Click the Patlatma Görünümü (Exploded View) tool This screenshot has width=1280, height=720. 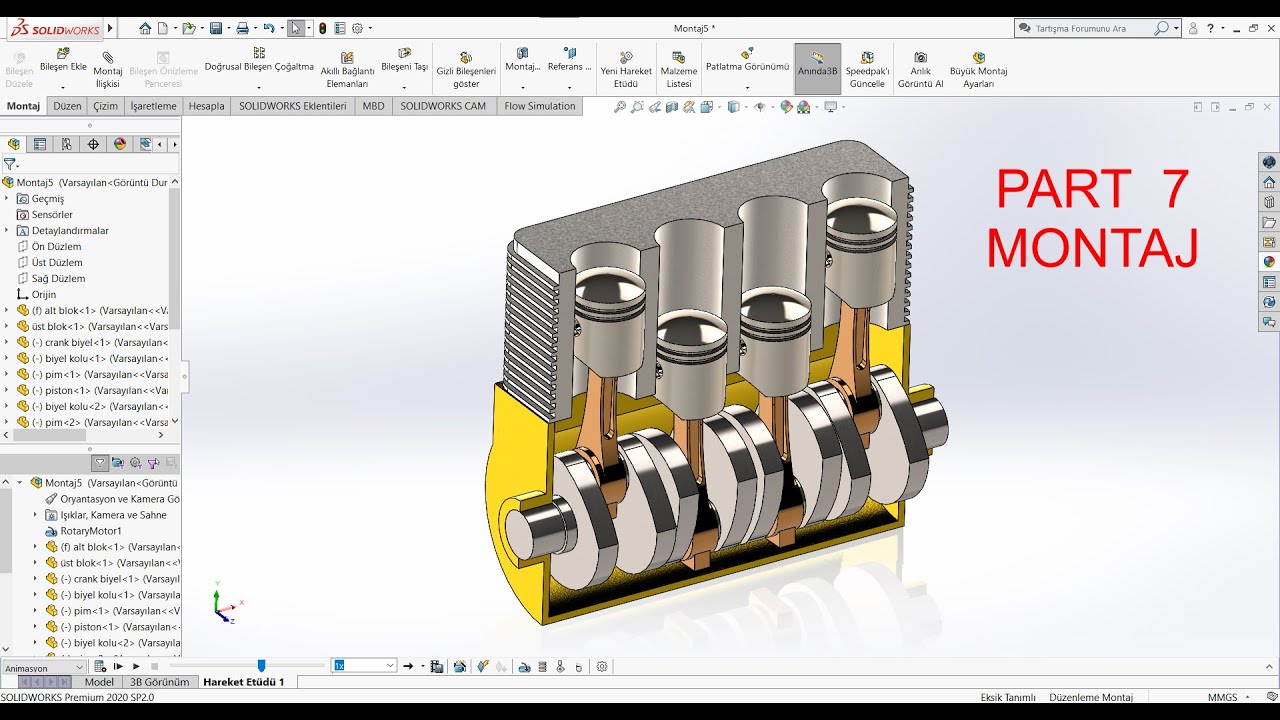(x=747, y=62)
